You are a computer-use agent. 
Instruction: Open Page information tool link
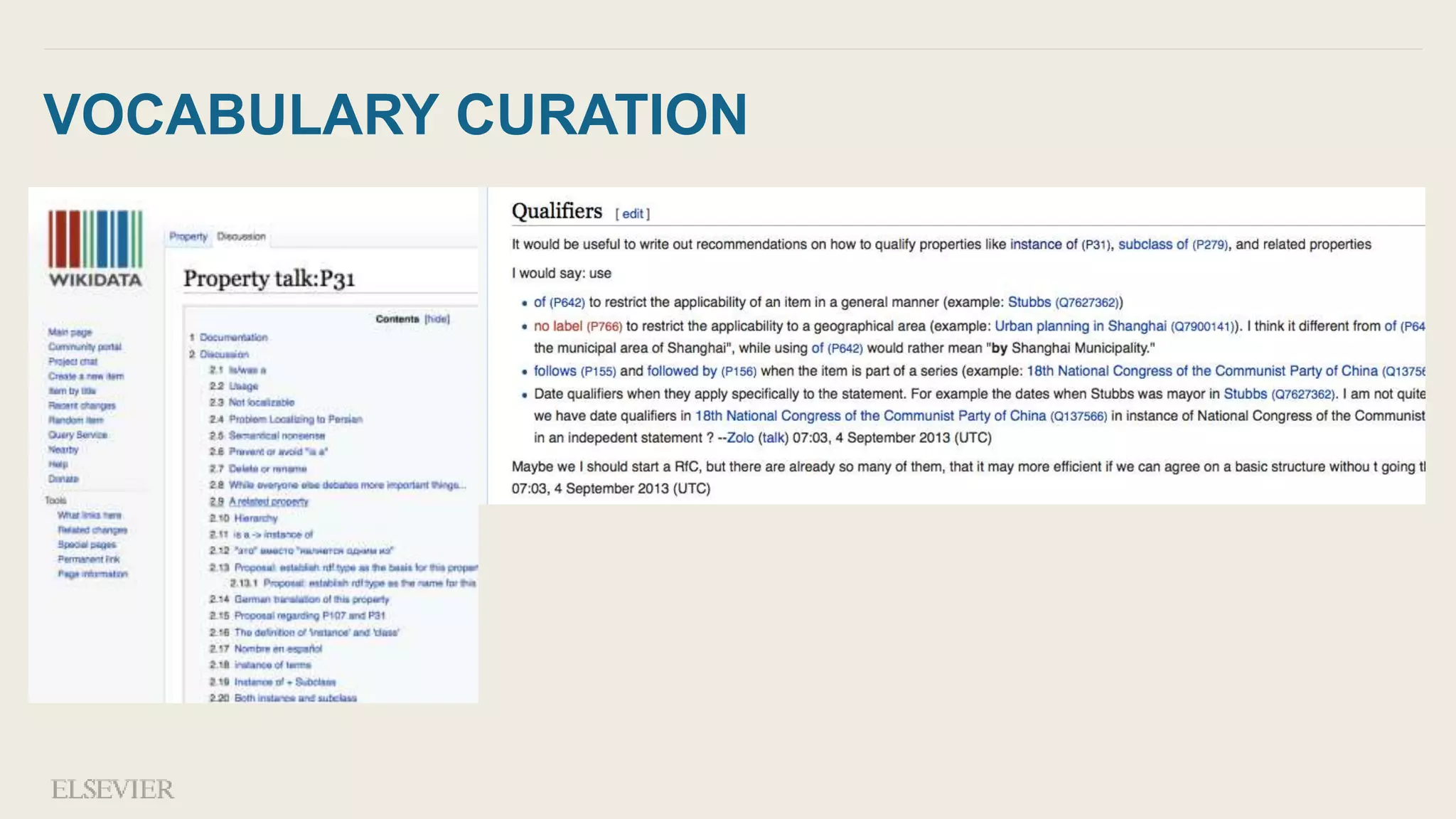click(x=92, y=574)
